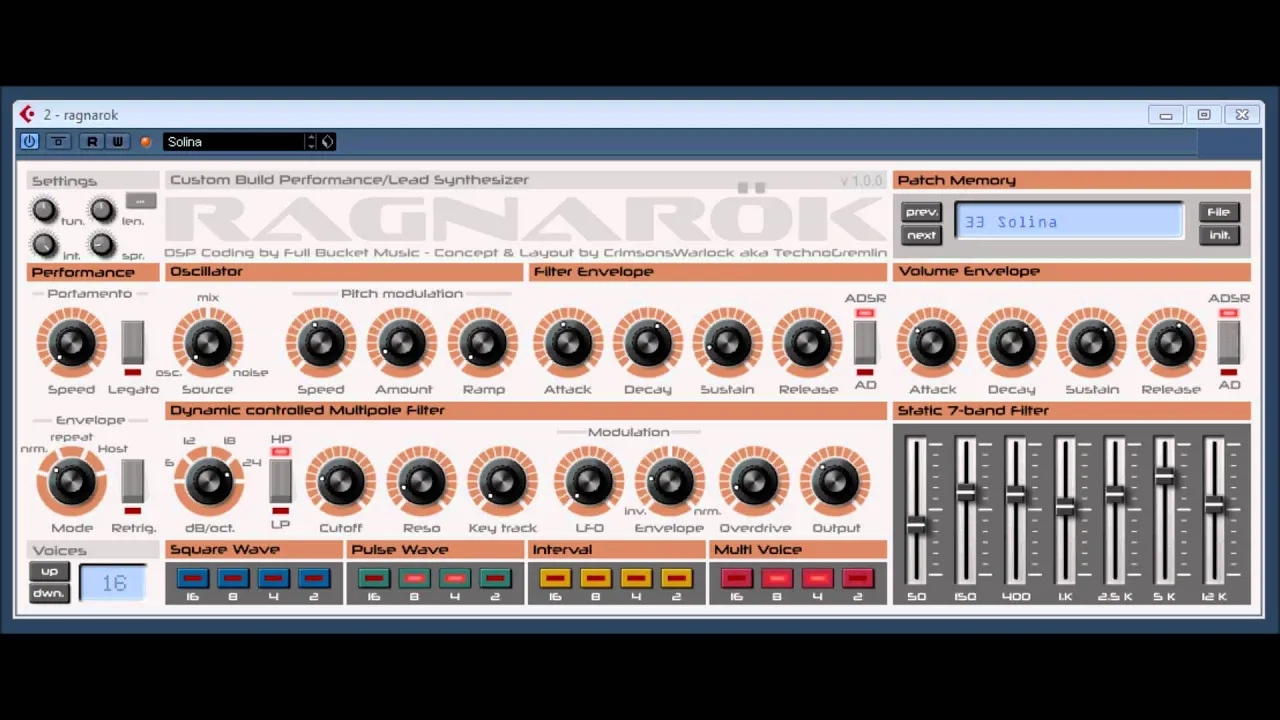The width and height of the screenshot is (1280, 720).
Task: Click the Volume Envelope Sustain knob
Action: click(x=1091, y=343)
